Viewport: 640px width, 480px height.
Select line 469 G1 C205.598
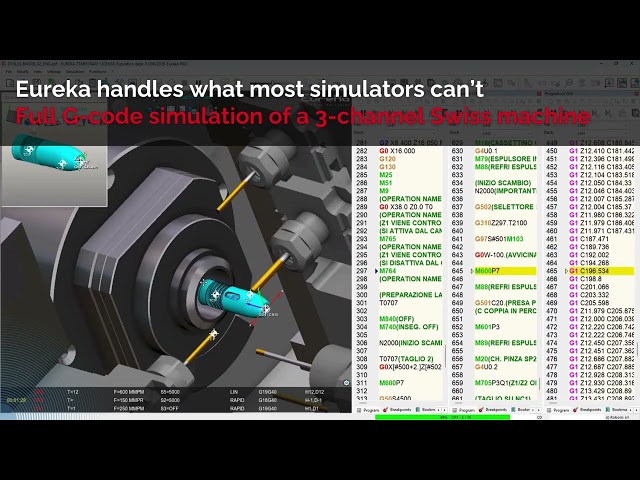[589, 303]
